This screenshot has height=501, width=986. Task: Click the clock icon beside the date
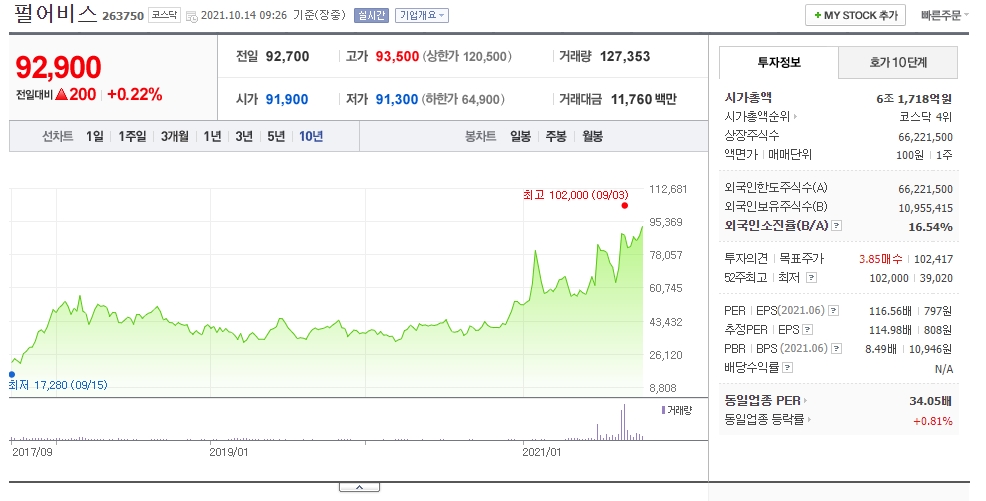coord(192,16)
